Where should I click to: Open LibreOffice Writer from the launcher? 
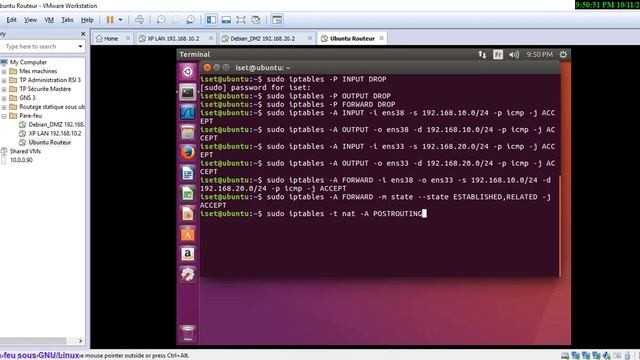pos(188,173)
